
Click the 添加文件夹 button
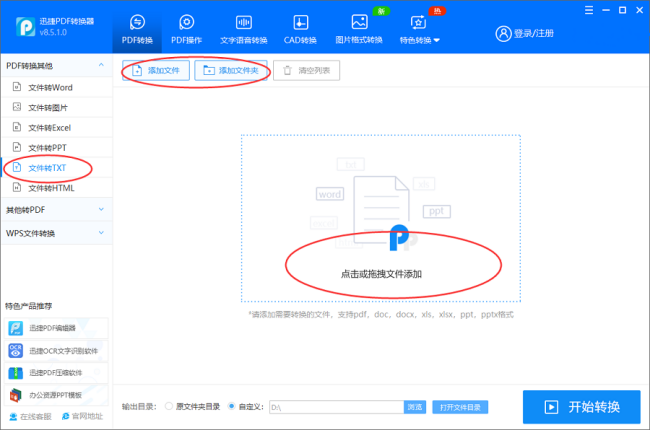coord(231,70)
